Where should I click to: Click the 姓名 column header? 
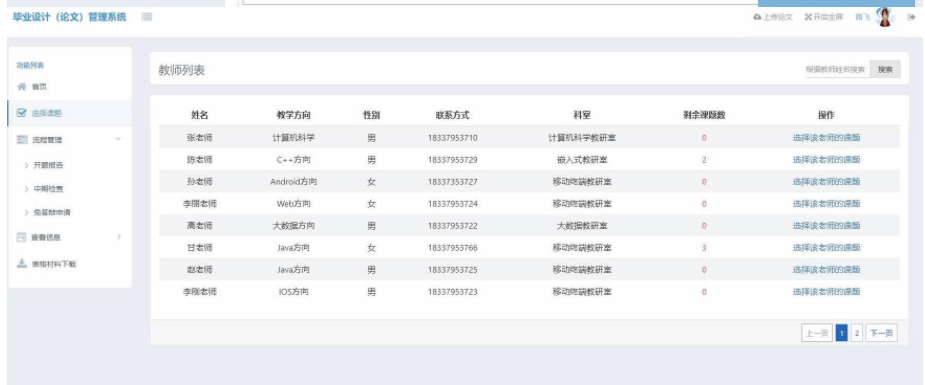pyautogui.click(x=199, y=116)
